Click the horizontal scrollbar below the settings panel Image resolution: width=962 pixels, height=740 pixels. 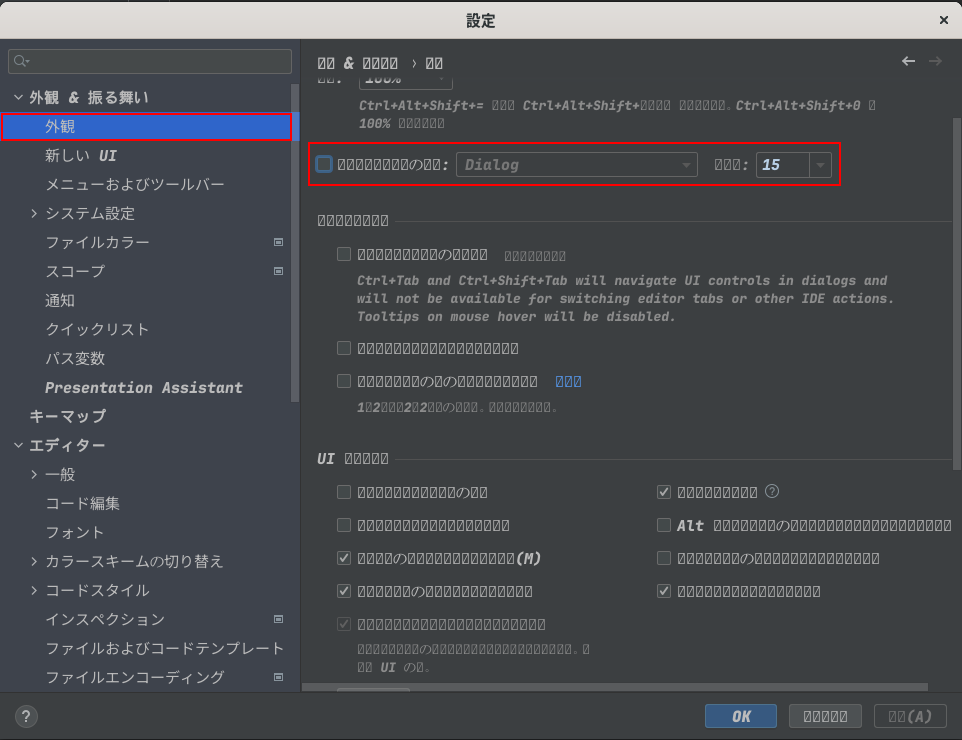tap(615, 687)
